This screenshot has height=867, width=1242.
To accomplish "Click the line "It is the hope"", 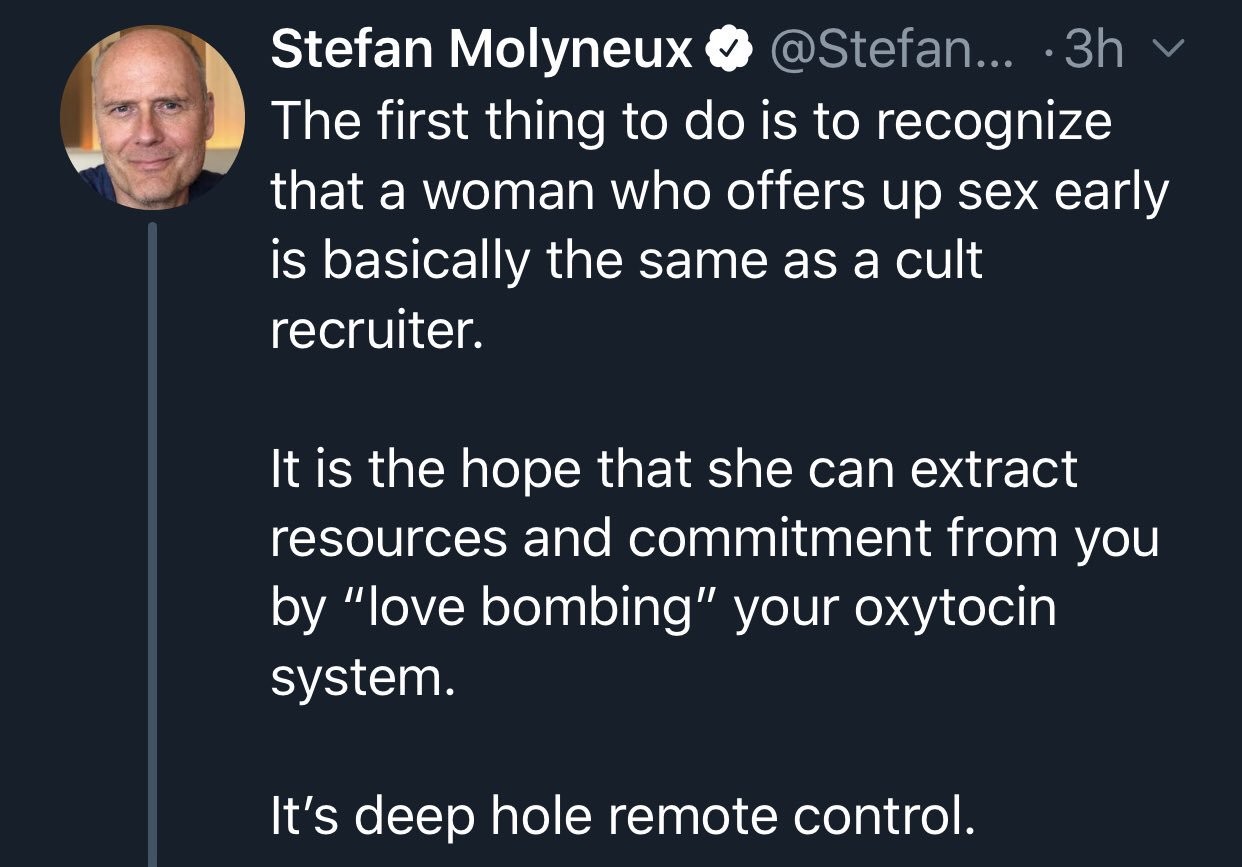I will pos(674,470).
